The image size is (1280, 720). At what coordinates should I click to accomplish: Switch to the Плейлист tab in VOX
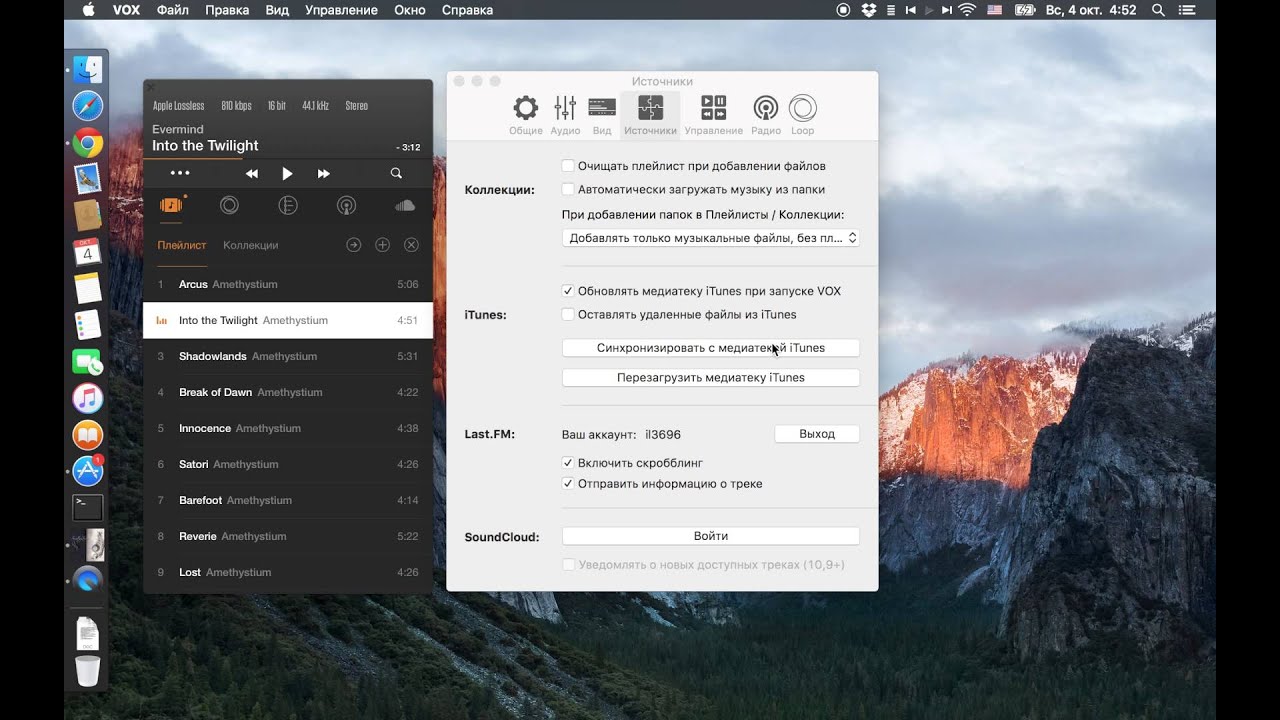pos(182,245)
